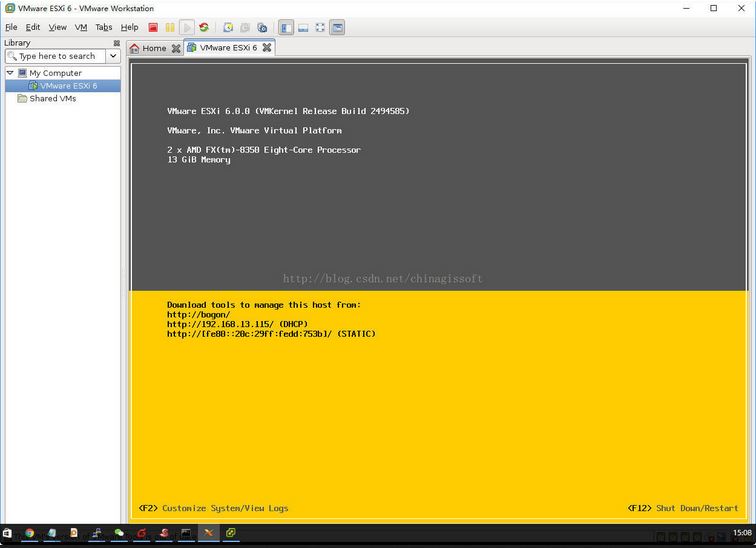The height and width of the screenshot is (548, 756).
Task: Minimize the VMware Workstation window
Action: coord(687,8)
